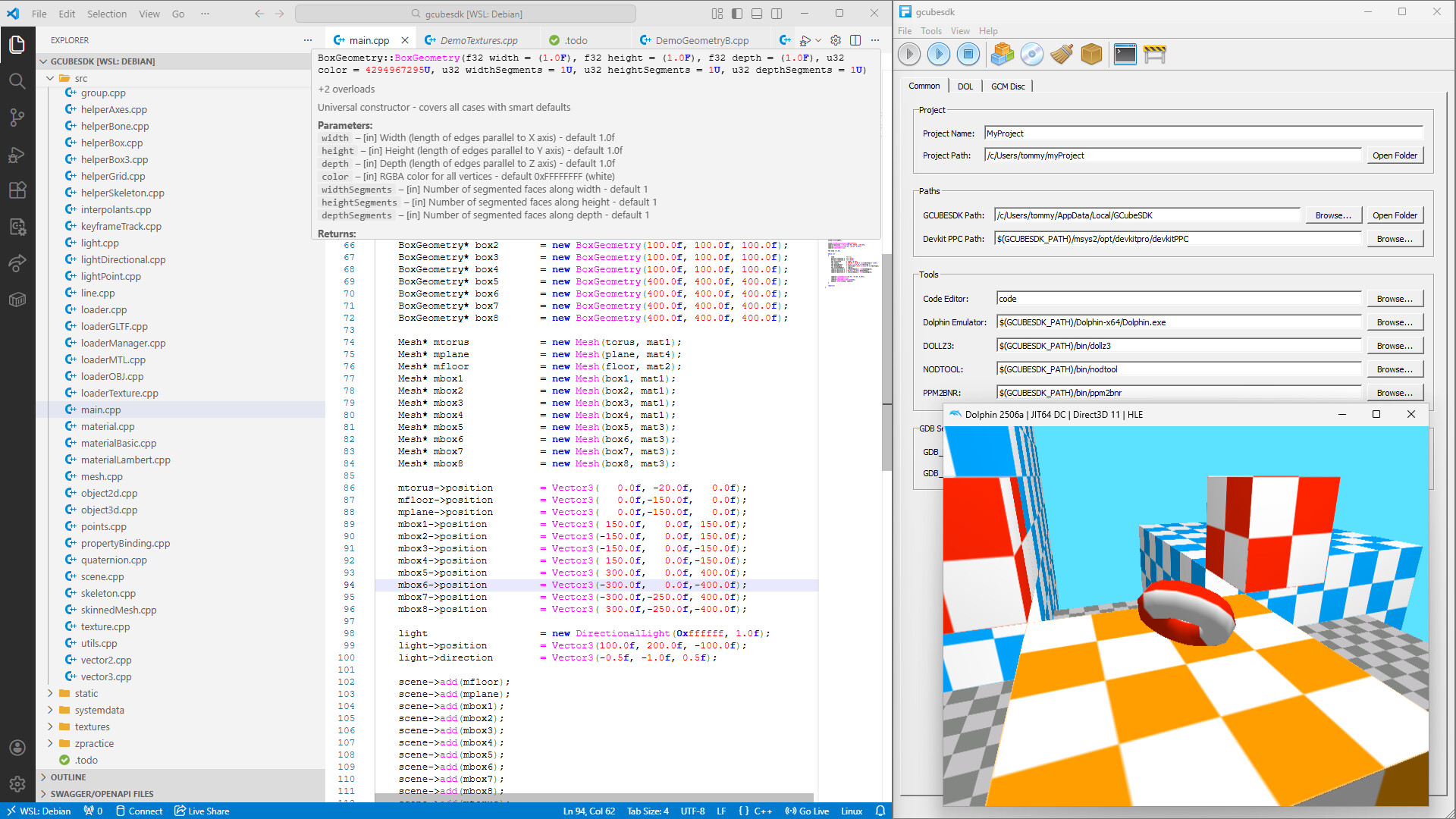Switch to the GCM Disc tab in gcubesdk
This screenshot has height=819, width=1456.
tap(1008, 86)
